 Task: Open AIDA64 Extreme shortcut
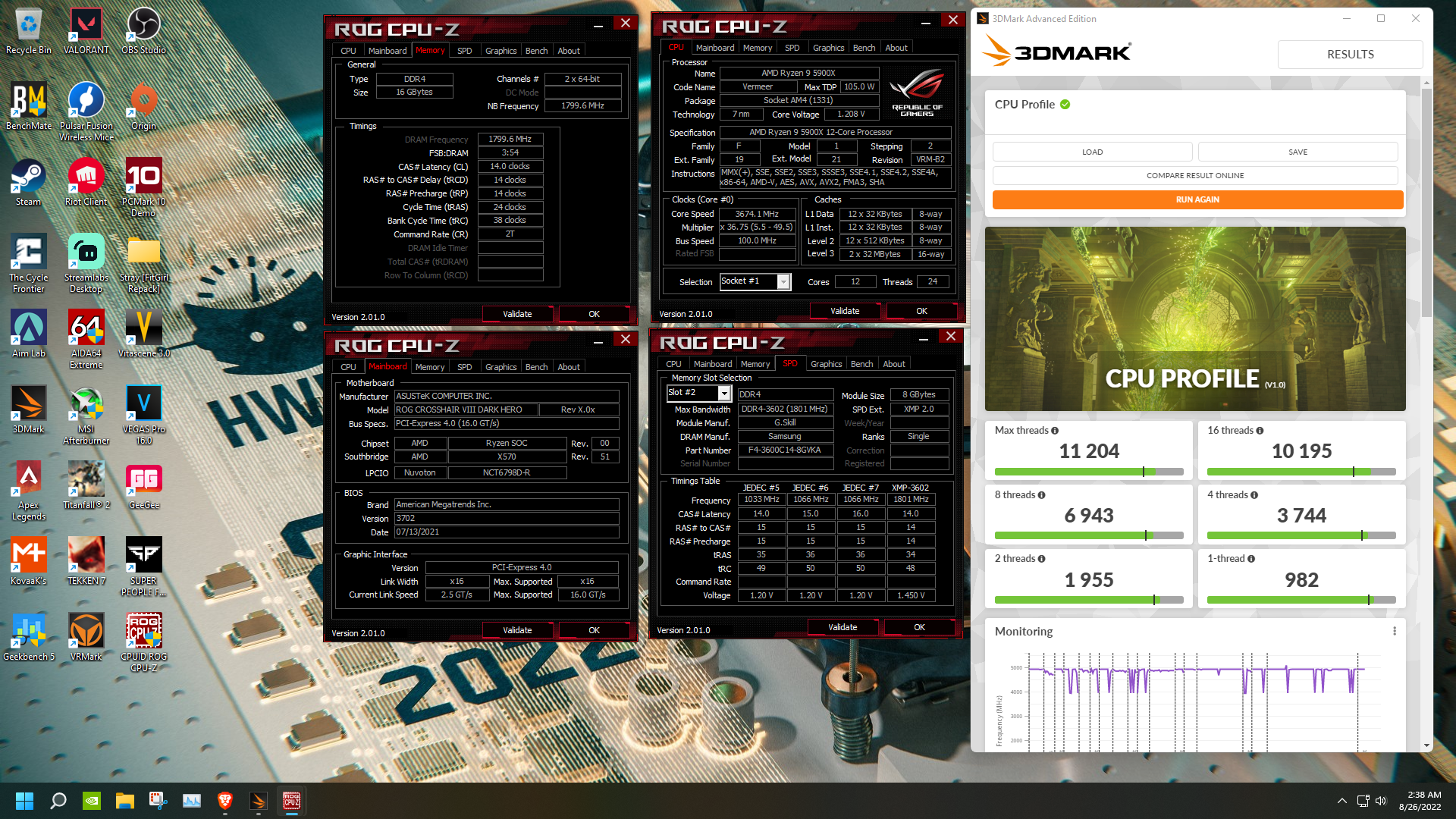[86, 340]
